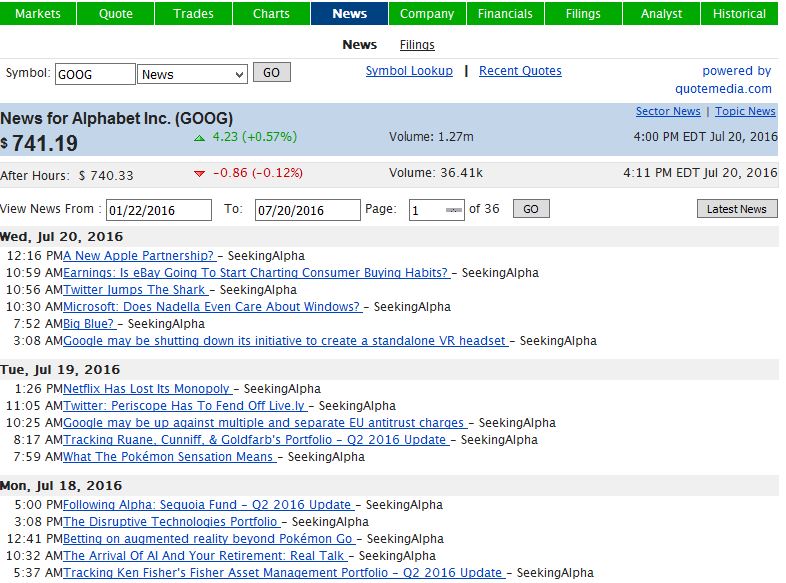
Task: Click the bold News sub-heading
Action: (x=359, y=45)
